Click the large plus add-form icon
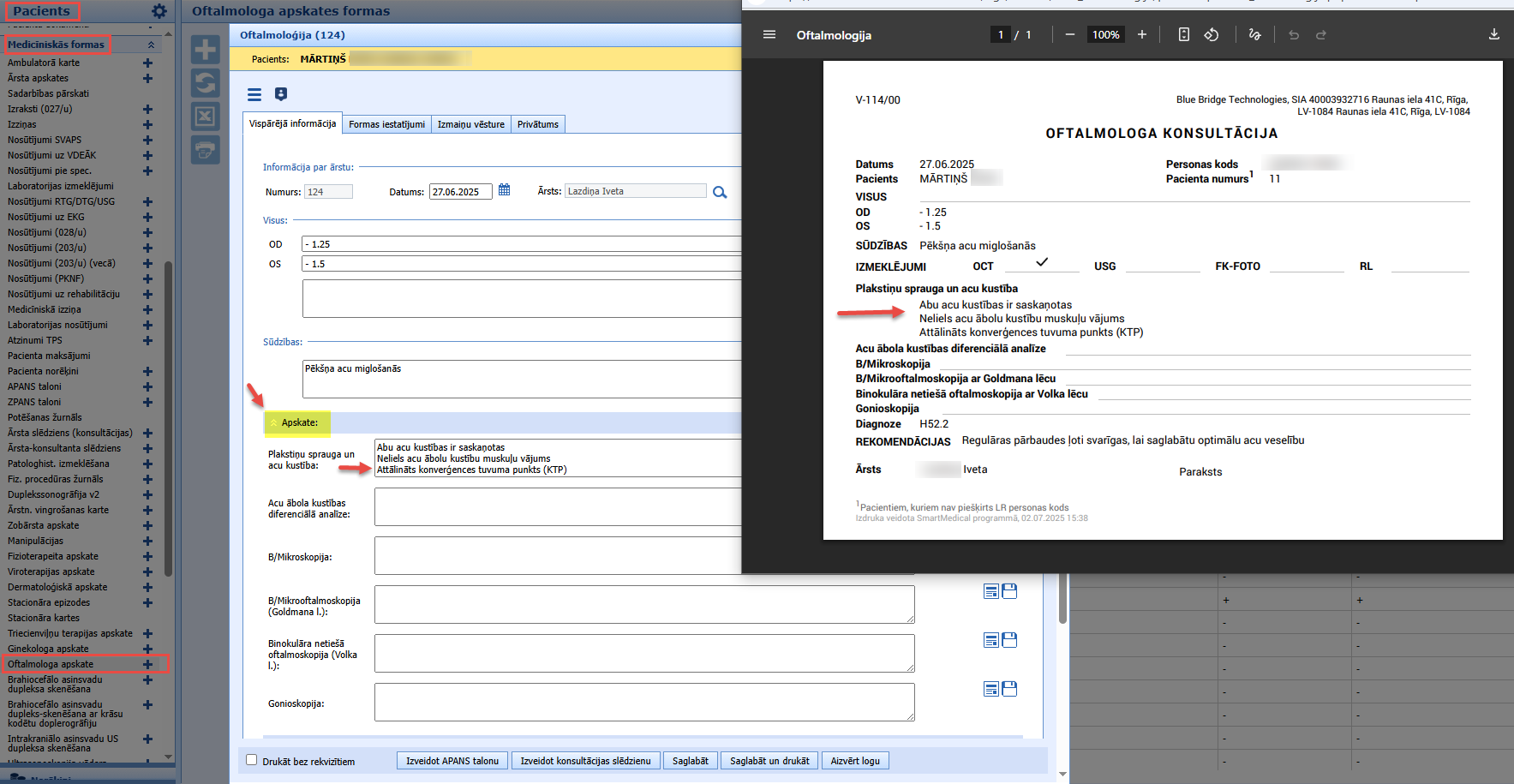Viewport: 1514px width, 784px height. (x=205, y=50)
